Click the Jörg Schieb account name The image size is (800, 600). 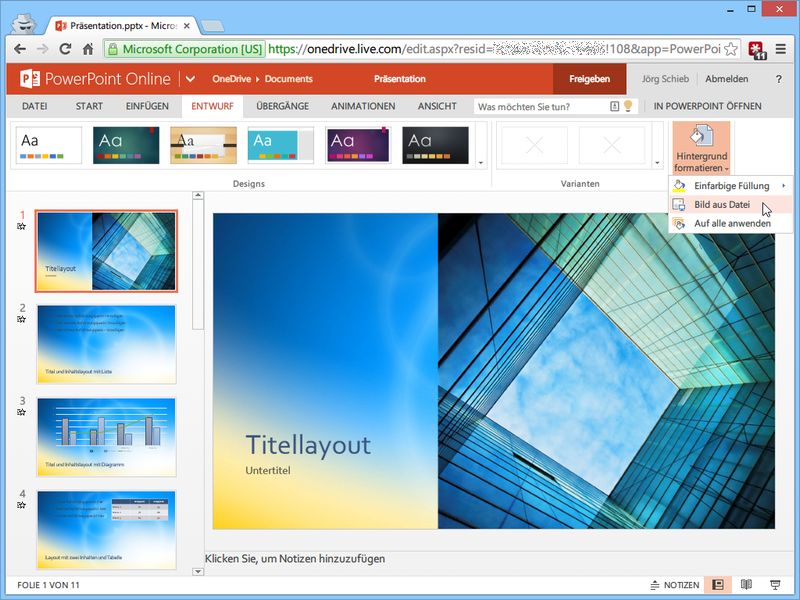(665, 79)
